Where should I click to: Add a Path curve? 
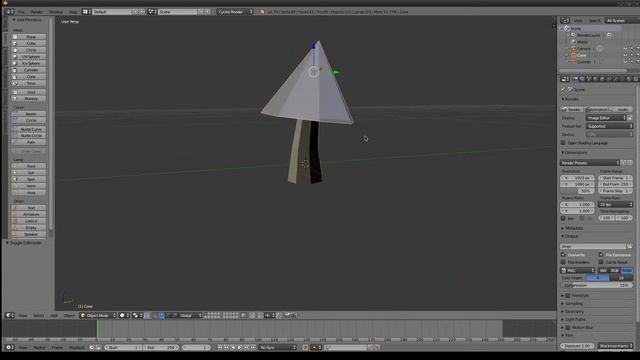pos(29,142)
